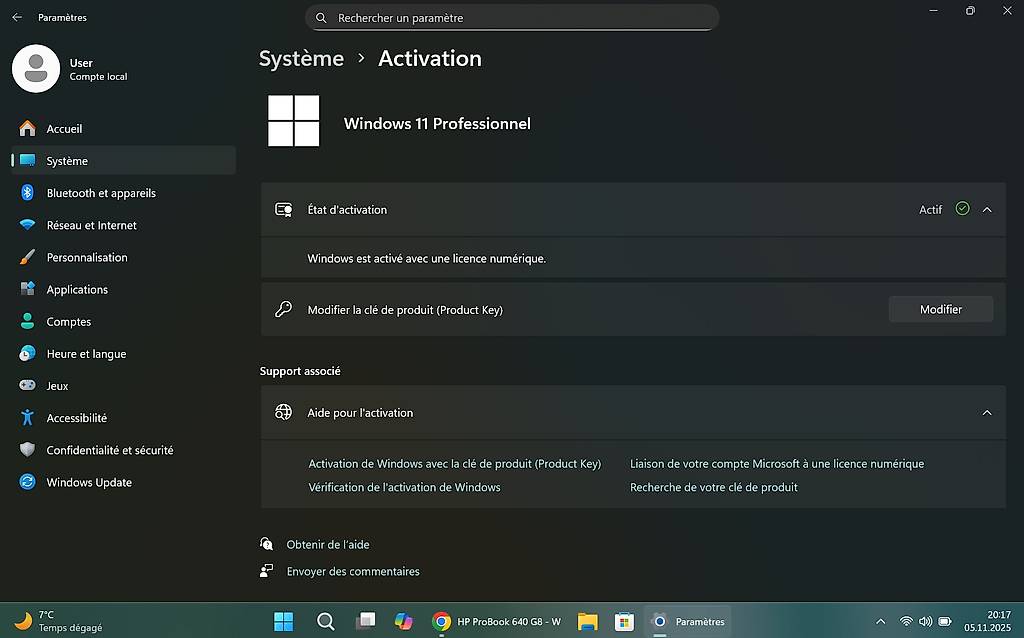
Task: Open Vérification de l'activation de Windows link
Action: tap(404, 488)
